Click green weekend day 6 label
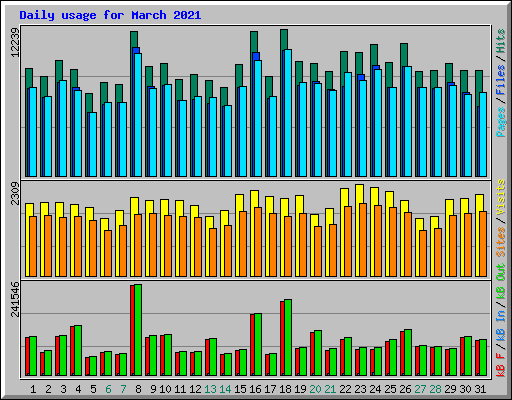The image size is (512, 400). pyautogui.click(x=108, y=389)
